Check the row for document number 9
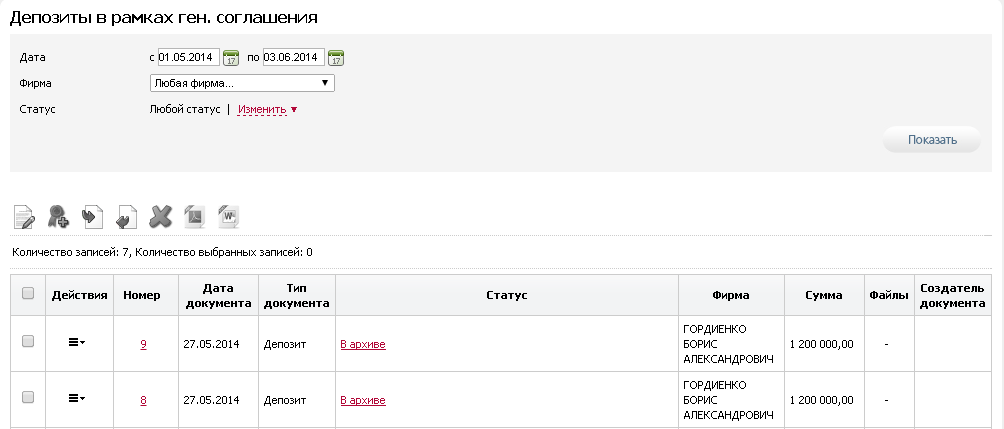Image resolution: width=1004 pixels, height=429 pixels. 28,341
